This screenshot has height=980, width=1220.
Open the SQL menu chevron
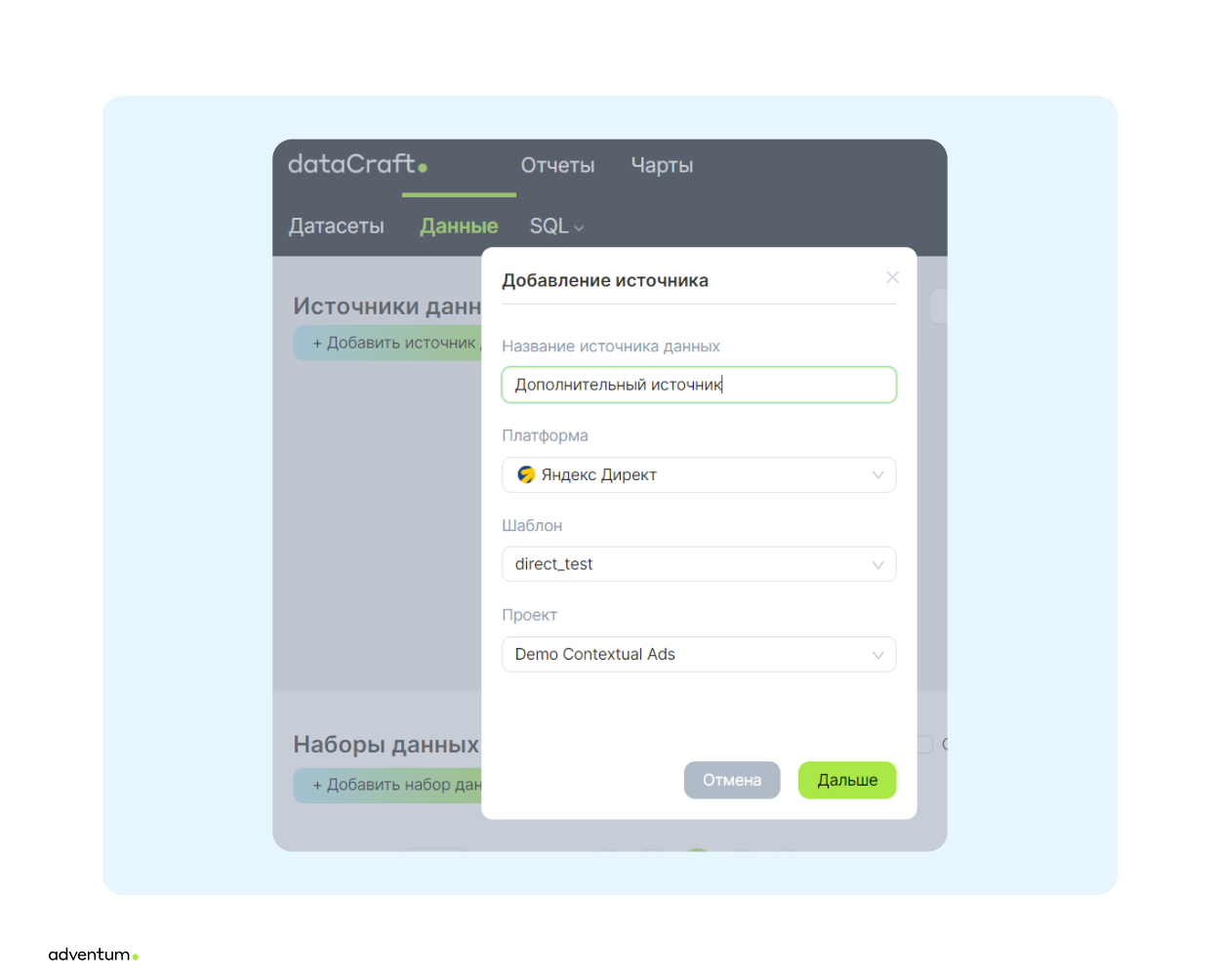579,227
